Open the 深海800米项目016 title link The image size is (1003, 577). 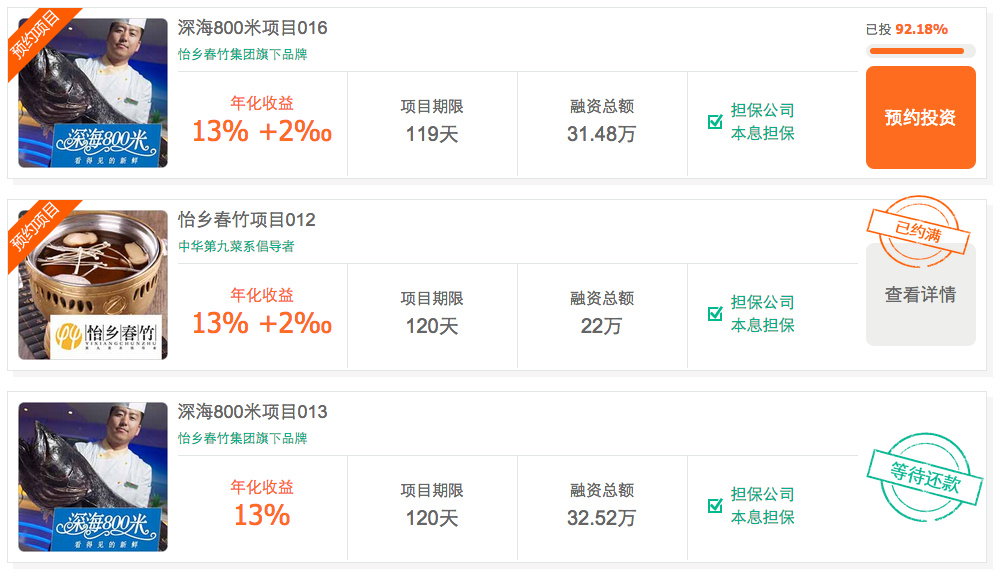click(253, 28)
